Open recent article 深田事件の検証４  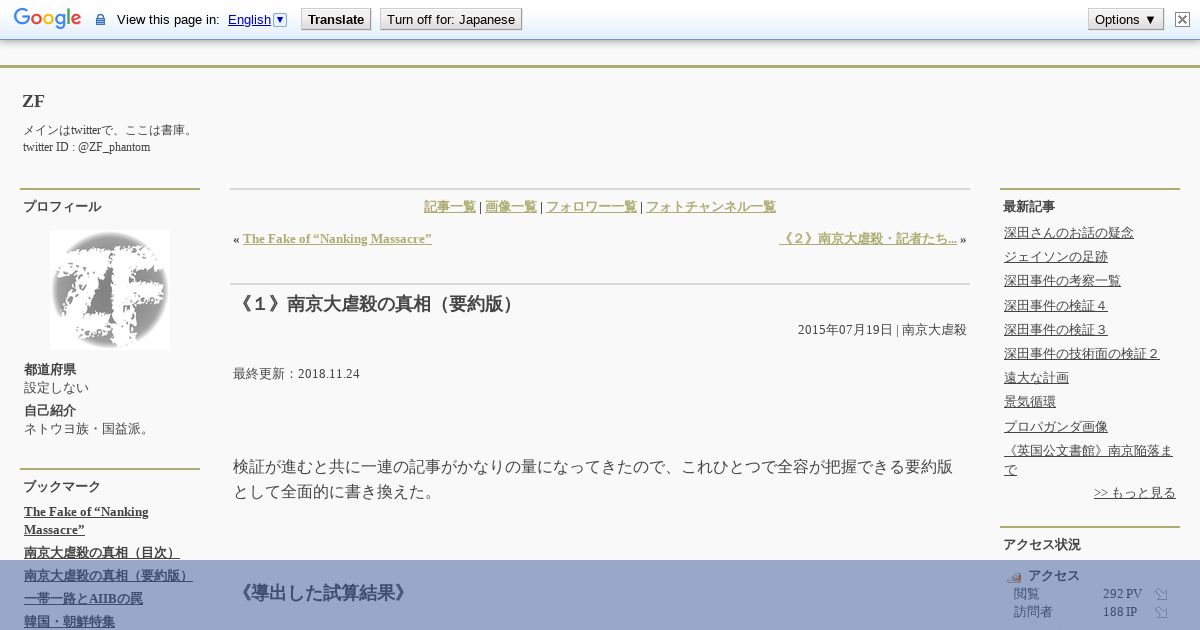coord(1056,306)
